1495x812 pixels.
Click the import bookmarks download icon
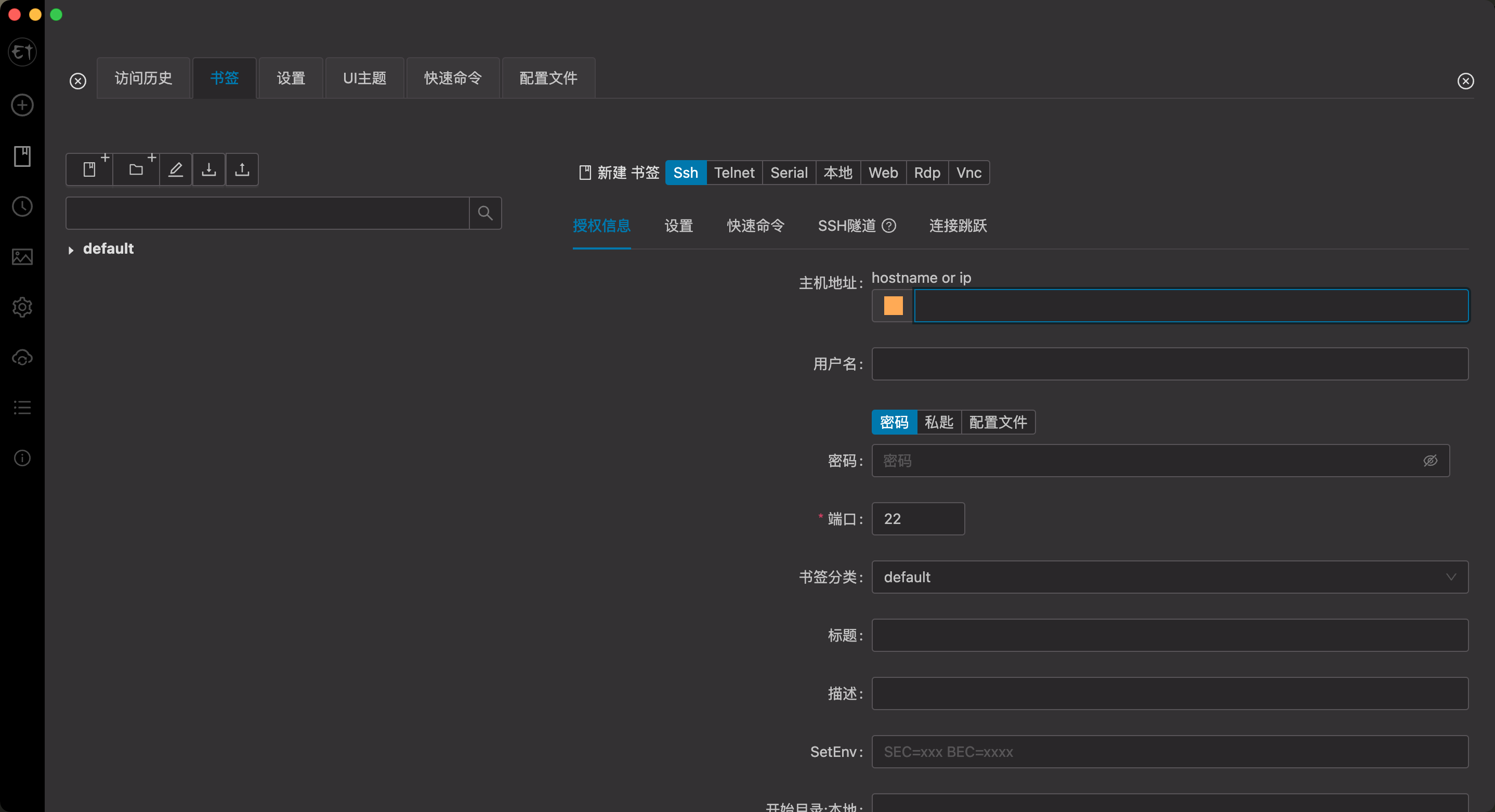coord(209,169)
